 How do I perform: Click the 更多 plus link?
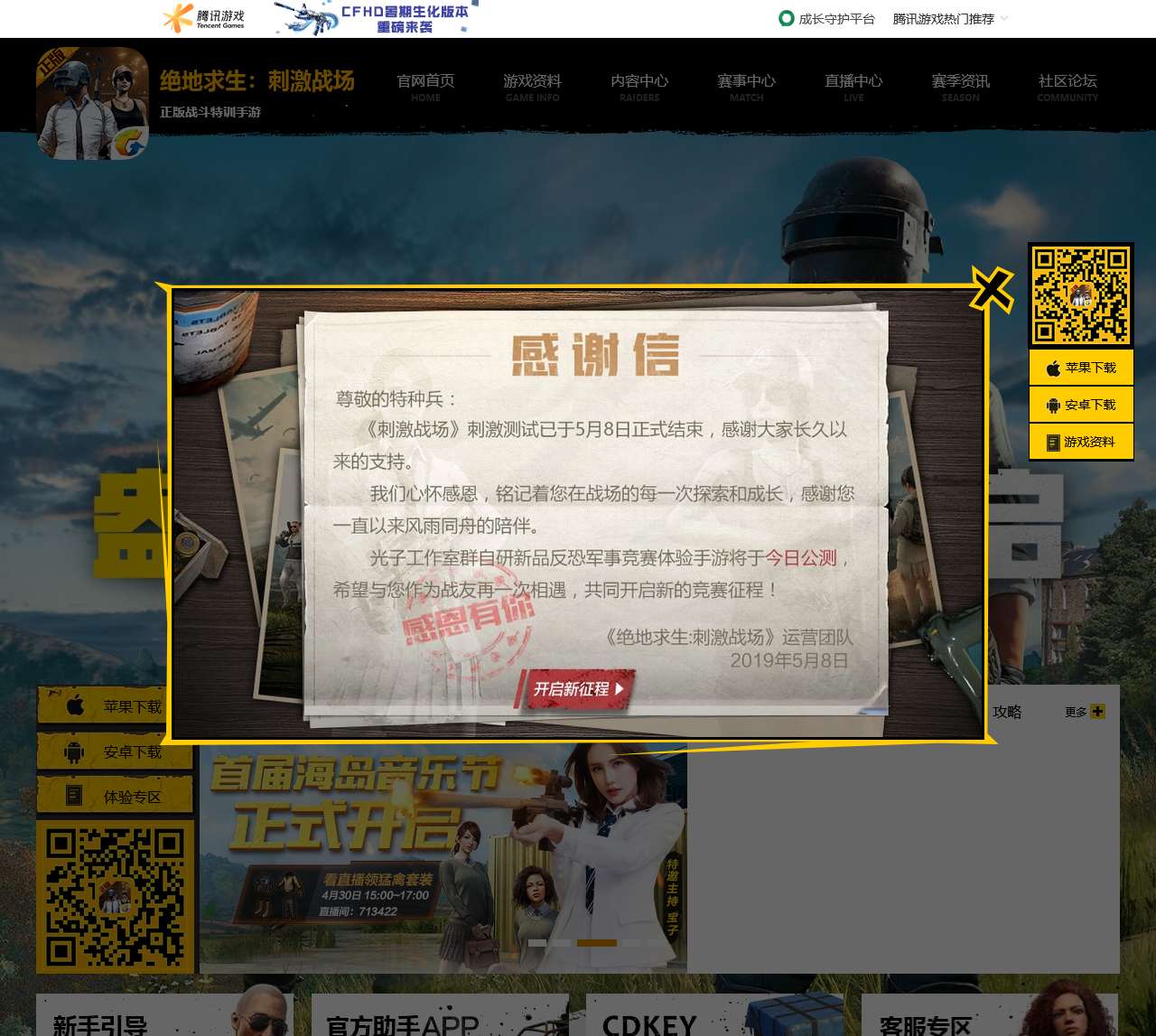1084,712
